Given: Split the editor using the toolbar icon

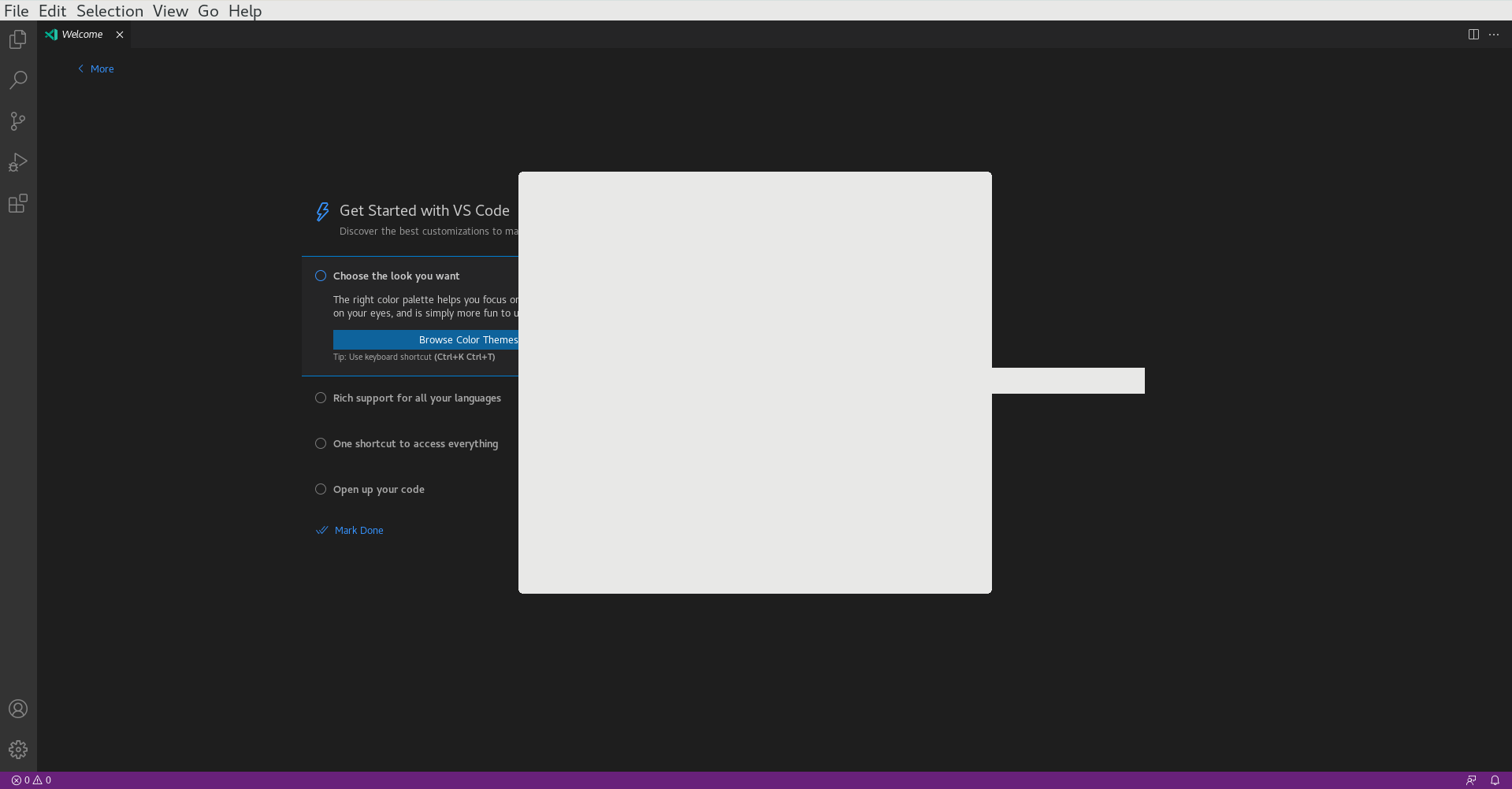Looking at the screenshot, I should pyautogui.click(x=1473, y=34).
